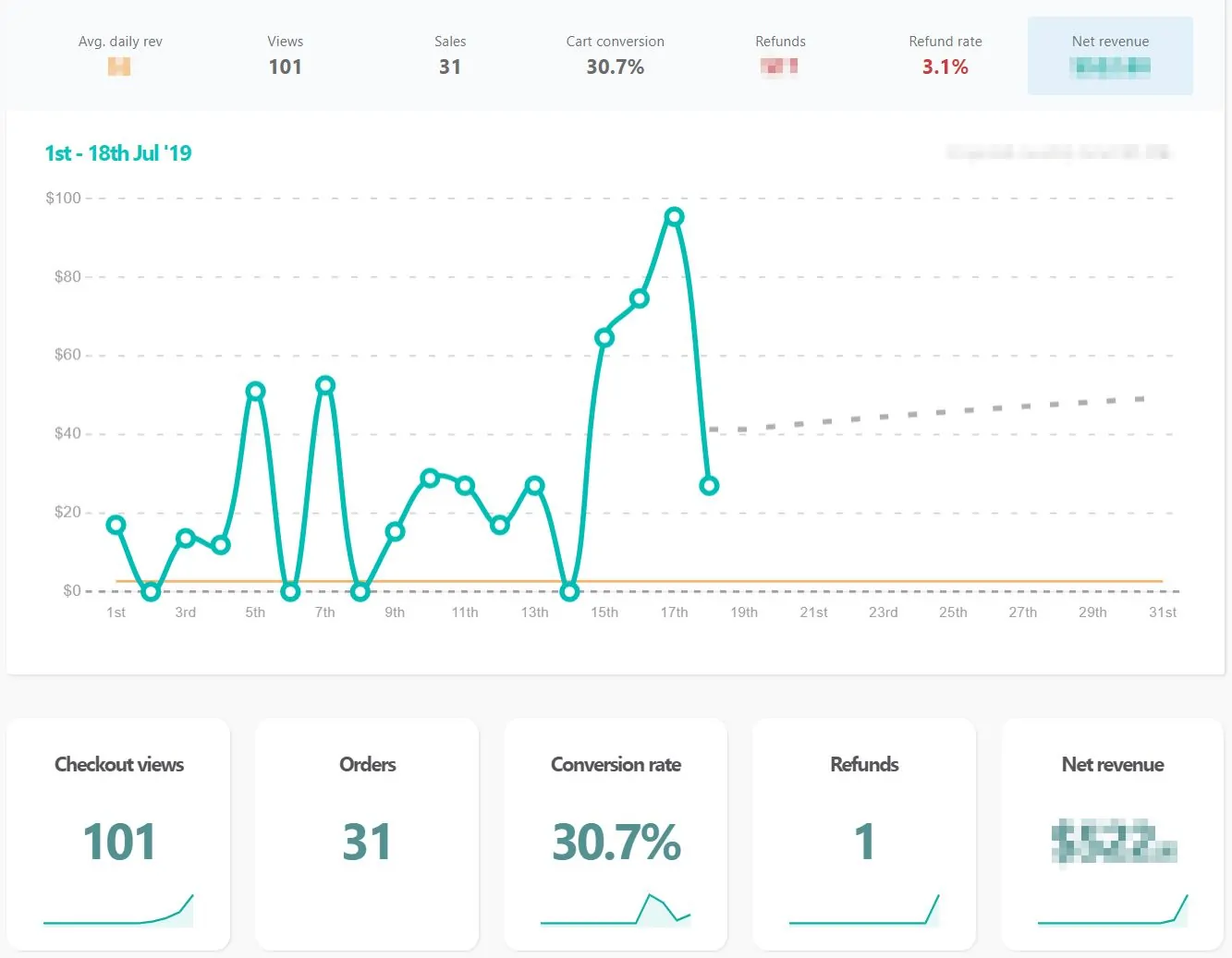This screenshot has height=958, width=1232.
Task: Click the Net revenue card at bottom right
Action: click(x=1112, y=833)
